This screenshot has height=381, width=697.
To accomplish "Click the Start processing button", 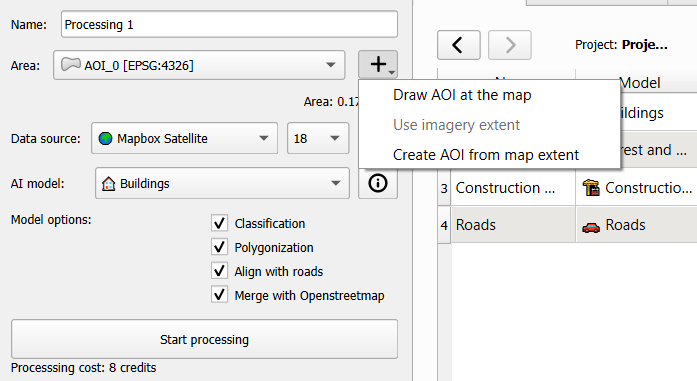I will [x=204, y=339].
